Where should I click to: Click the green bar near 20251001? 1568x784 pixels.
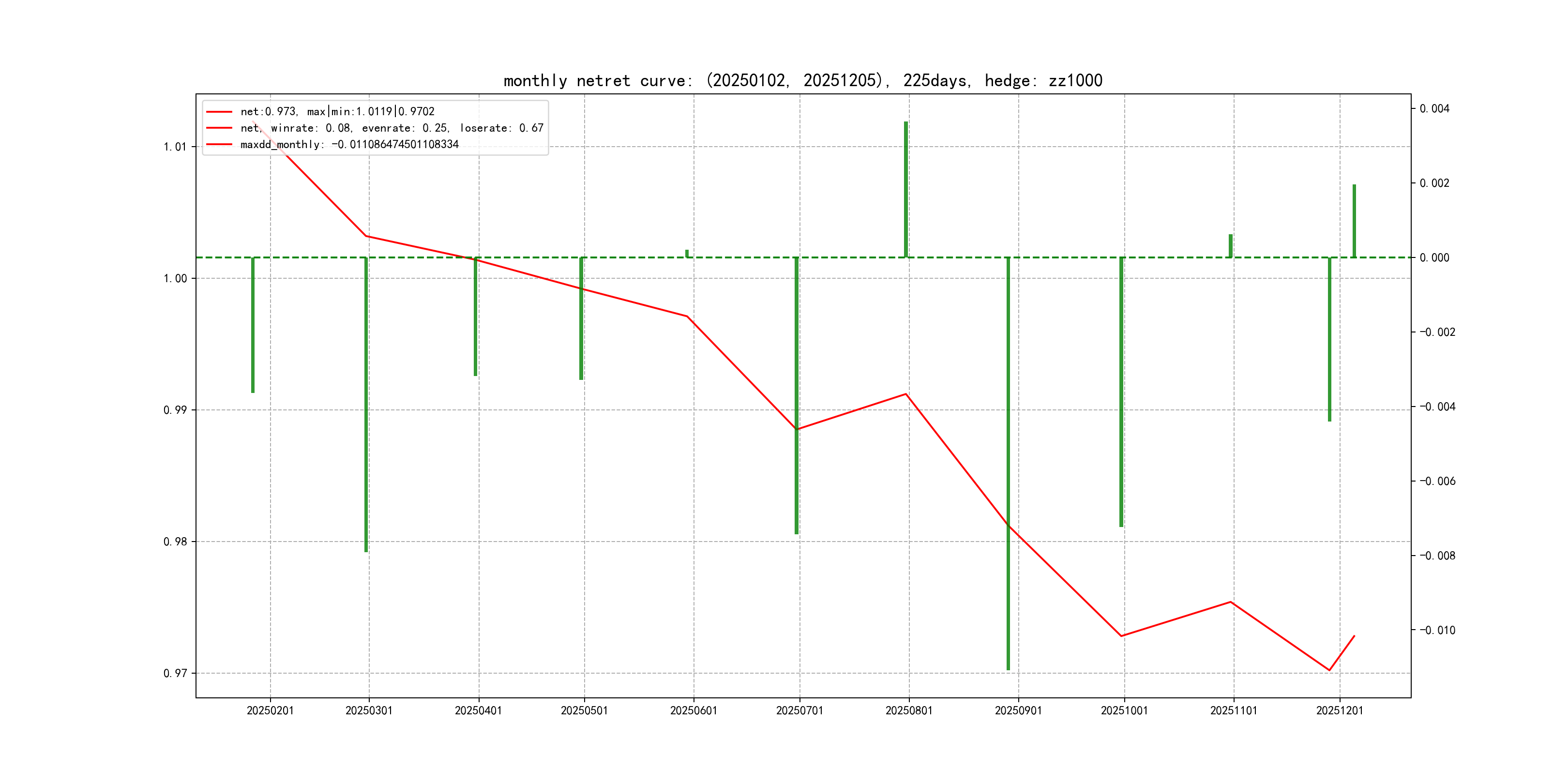pyautogui.click(x=1121, y=392)
